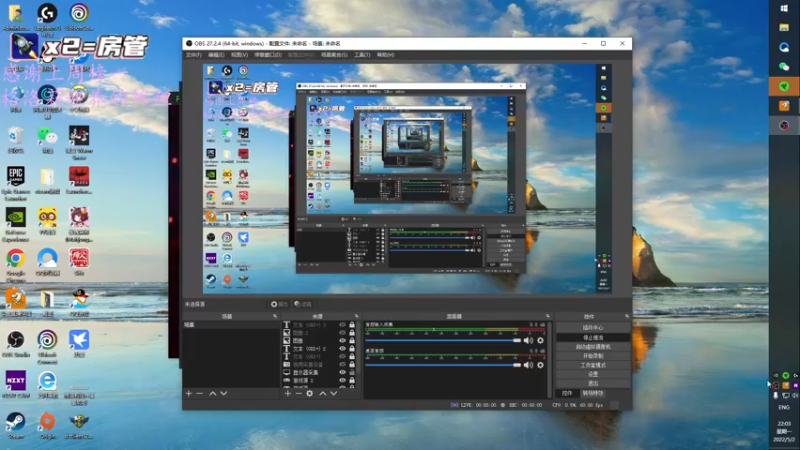Remove the selected scene with minus icon

(199, 393)
